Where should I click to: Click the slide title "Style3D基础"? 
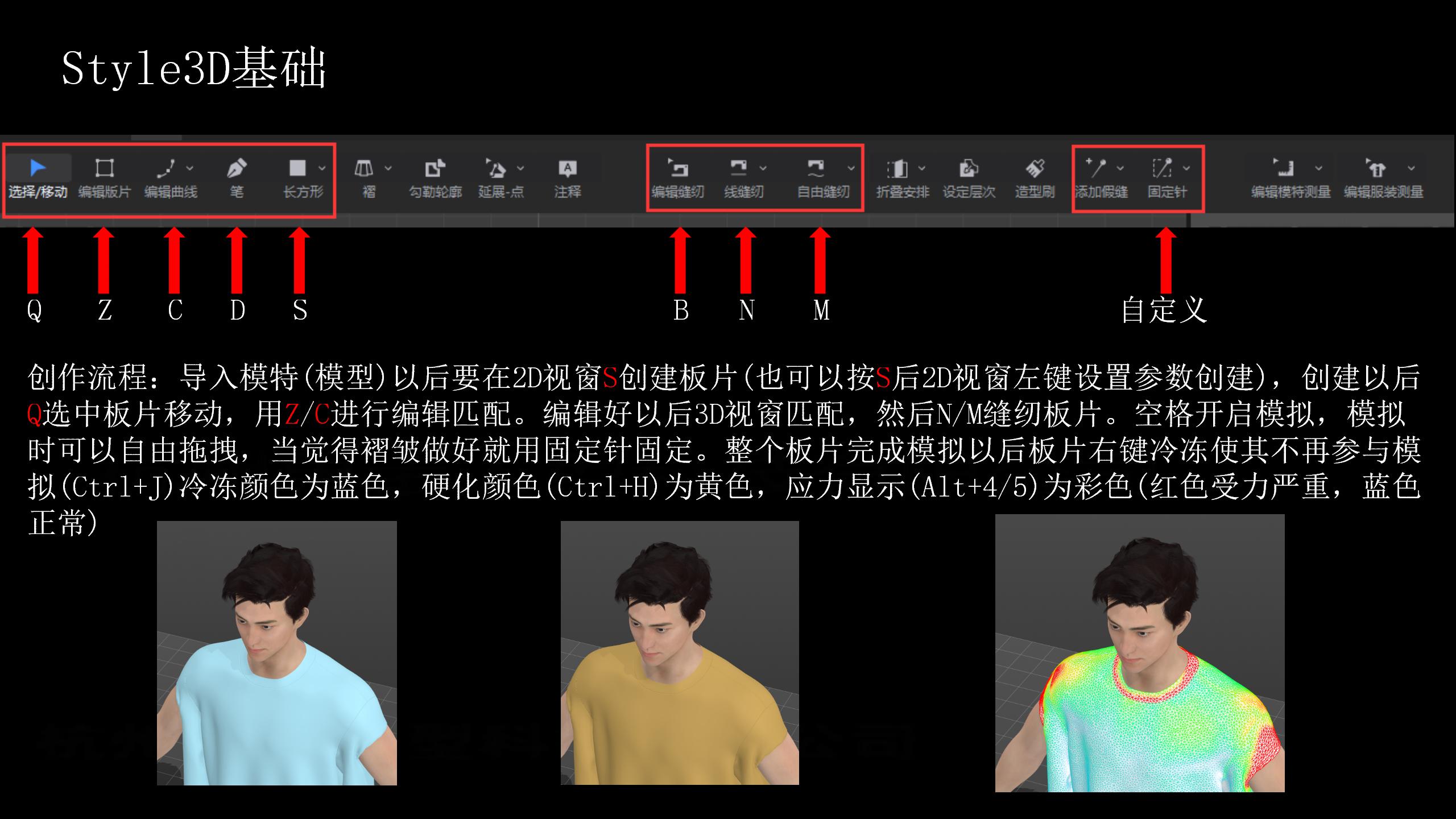(x=193, y=68)
